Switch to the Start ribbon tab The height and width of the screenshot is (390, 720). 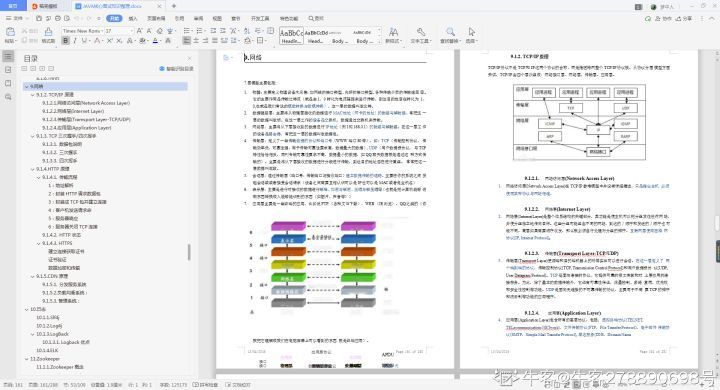114,18
